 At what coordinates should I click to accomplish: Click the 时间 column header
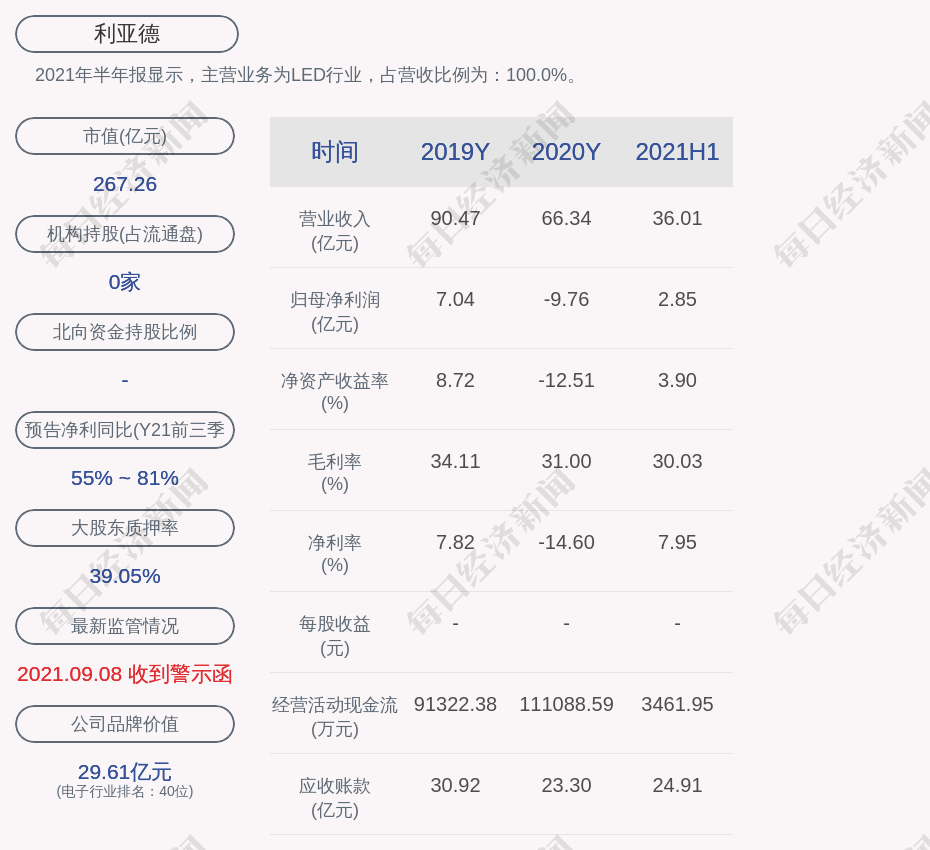coord(335,152)
